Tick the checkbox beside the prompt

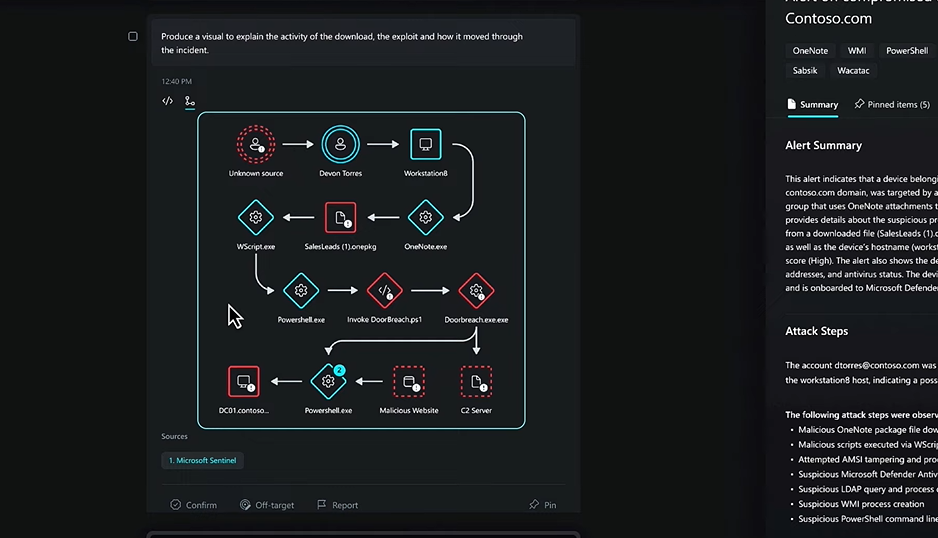click(x=133, y=37)
